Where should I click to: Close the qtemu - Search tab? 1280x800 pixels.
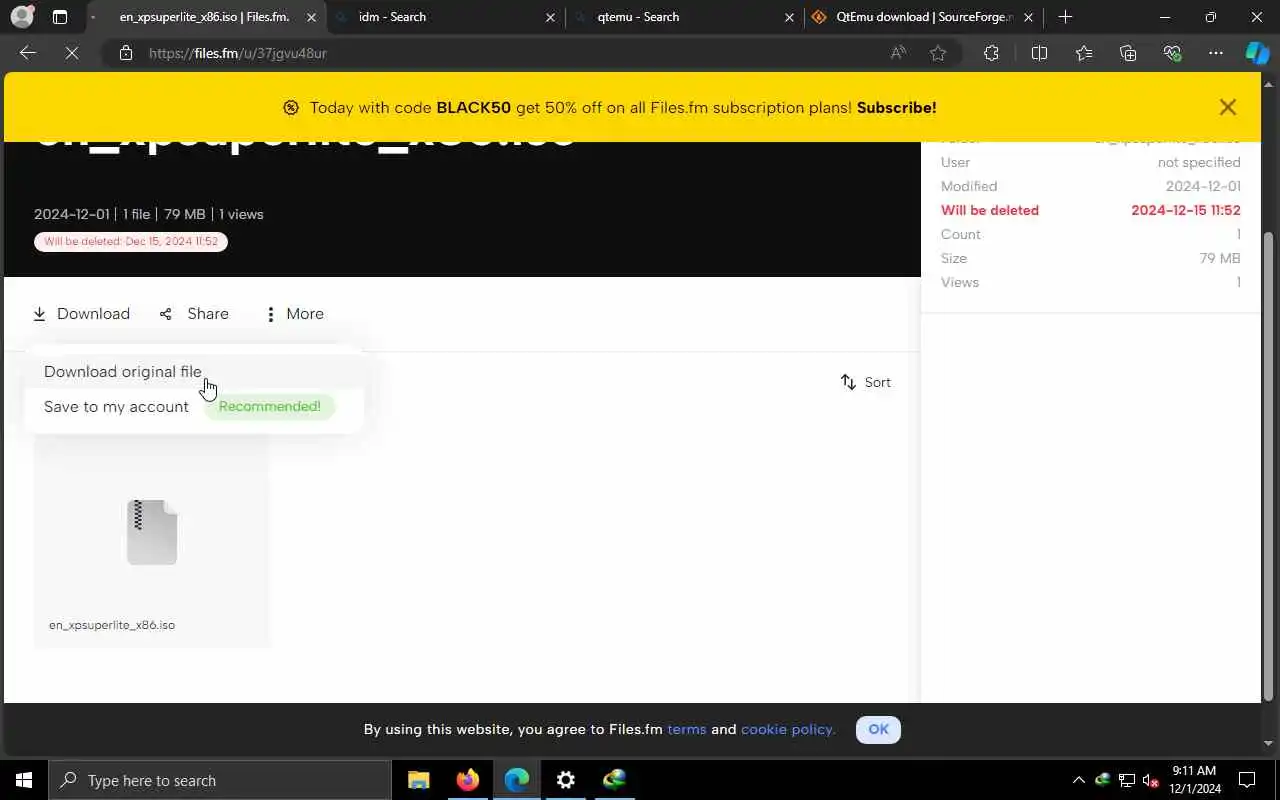point(789,17)
